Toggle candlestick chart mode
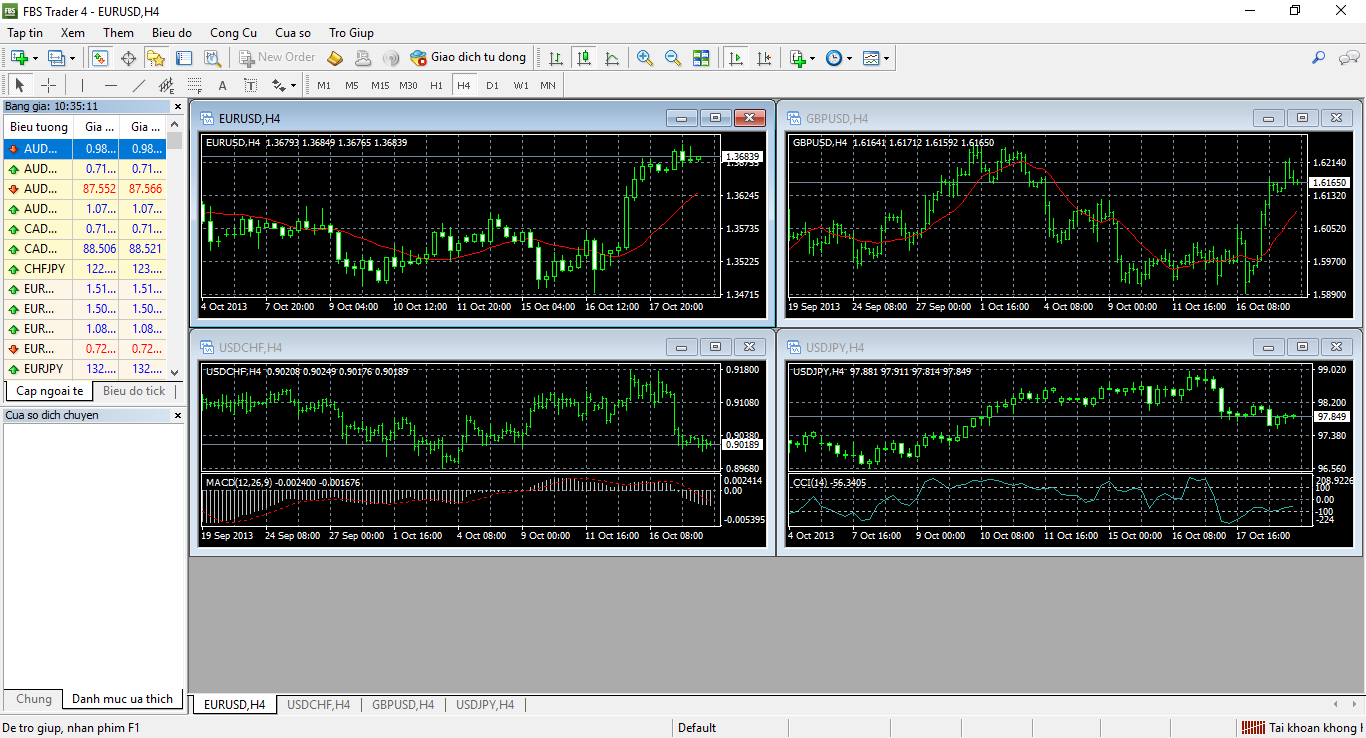Viewport: 1366px width, 738px height. [584, 58]
